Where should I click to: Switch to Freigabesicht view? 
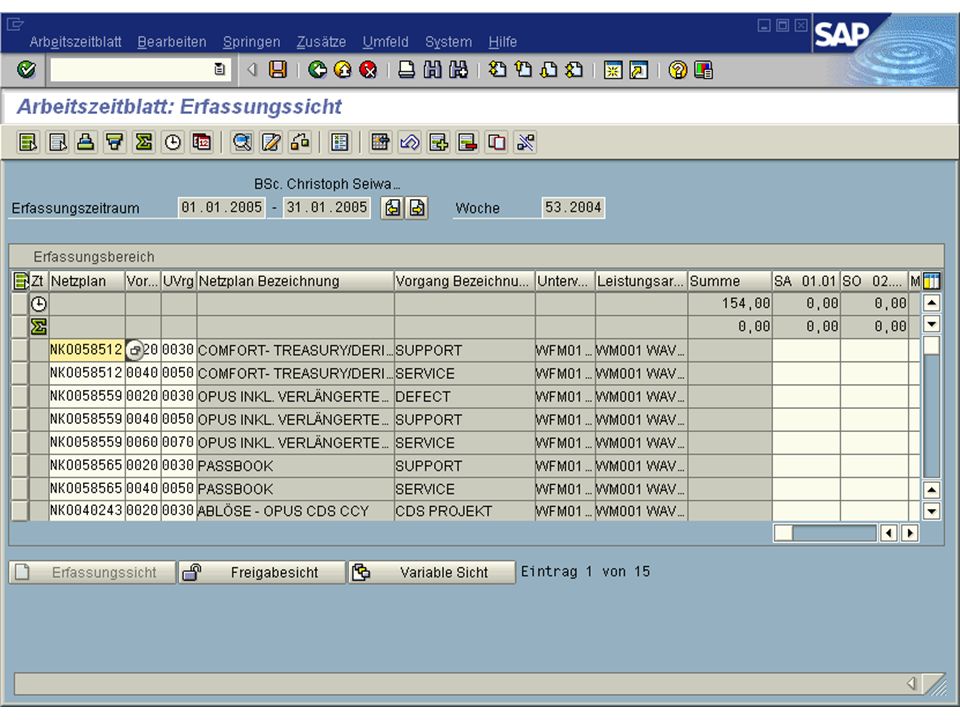262,572
